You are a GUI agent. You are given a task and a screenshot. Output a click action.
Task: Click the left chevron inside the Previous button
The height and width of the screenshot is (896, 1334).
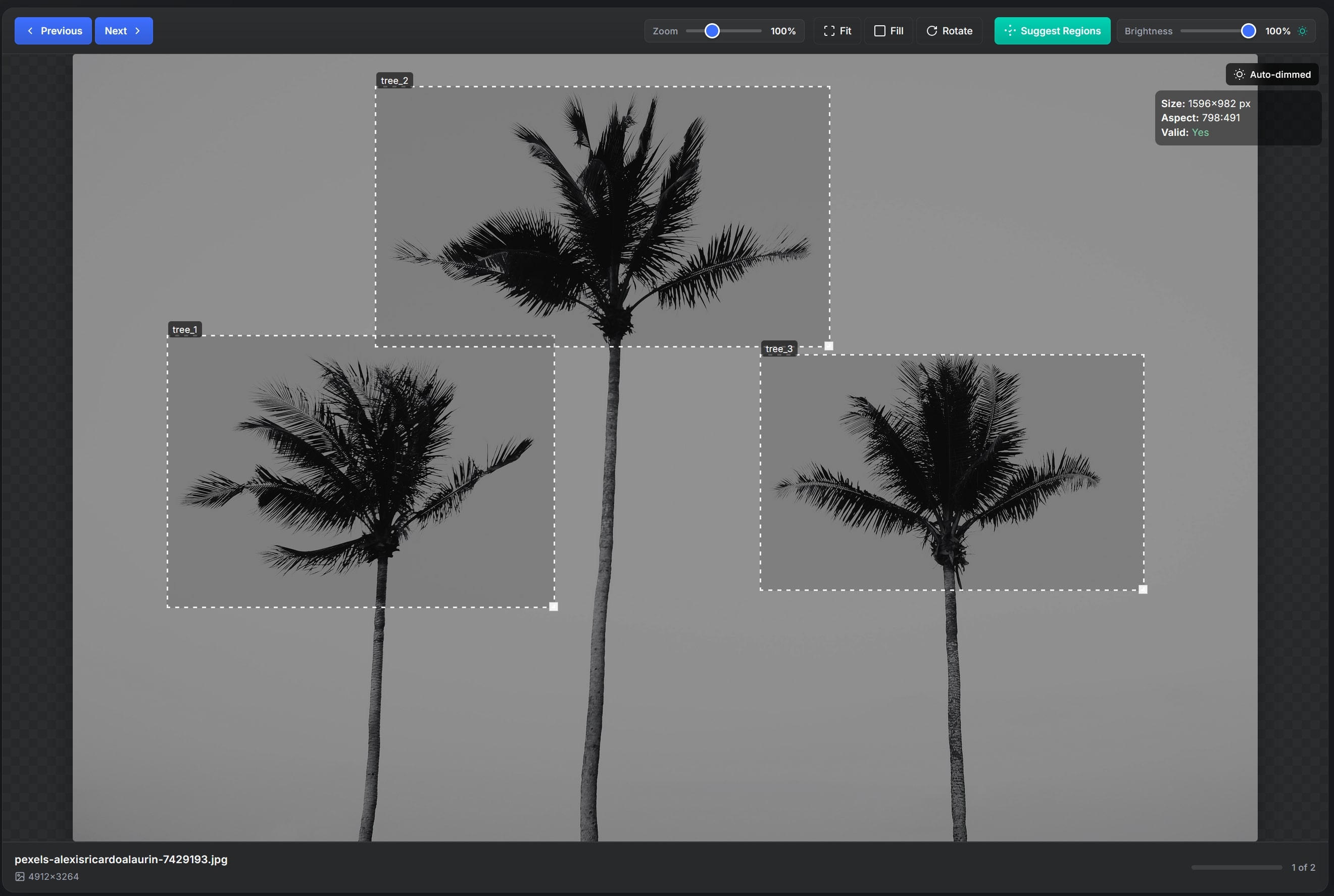(31, 31)
